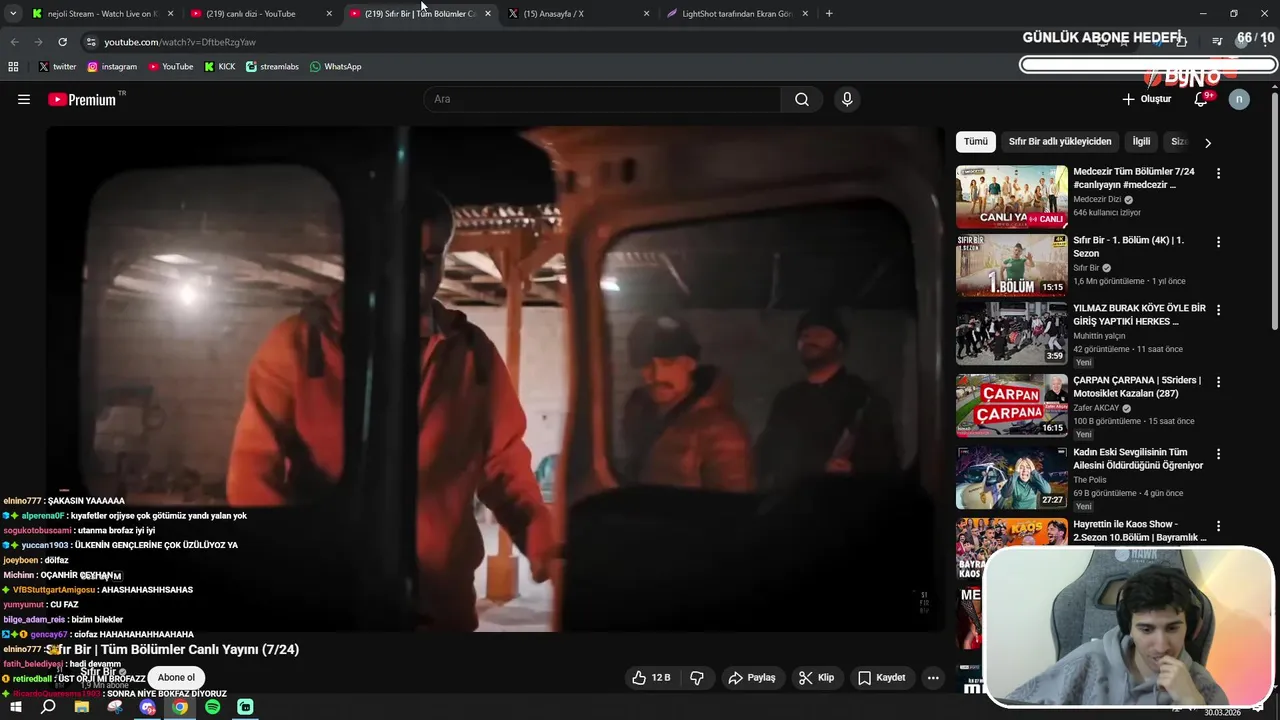Open YILMAZ BURAK KÖYE video thumbnail

pos(1012,333)
